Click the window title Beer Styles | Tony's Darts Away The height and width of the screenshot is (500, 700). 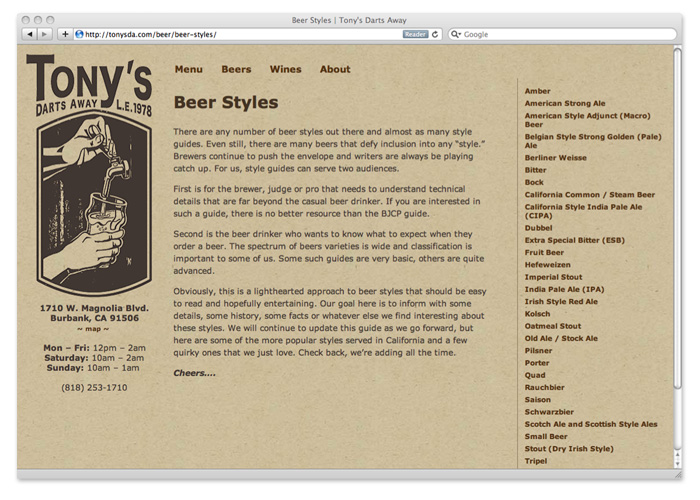(349, 20)
